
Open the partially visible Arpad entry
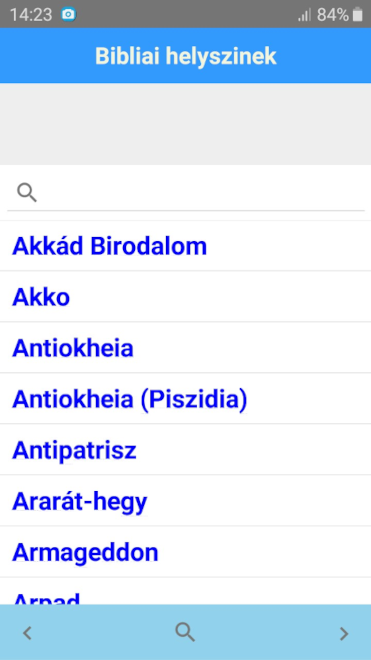click(x=185, y=591)
